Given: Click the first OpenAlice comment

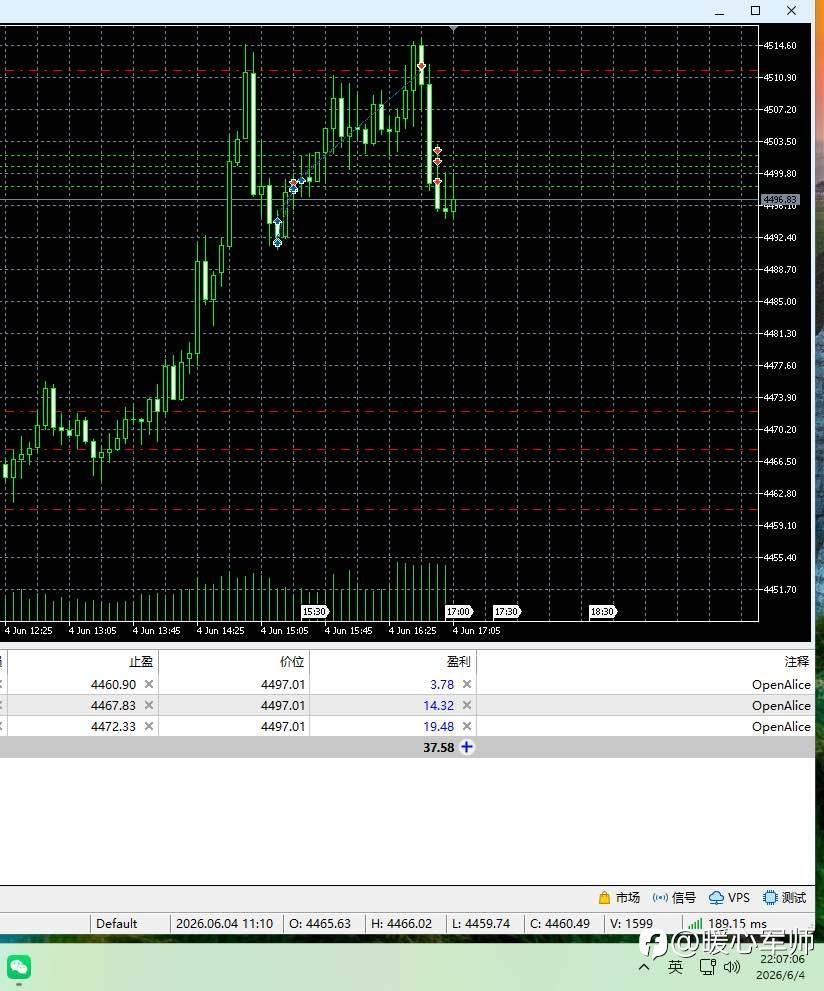Looking at the screenshot, I should tap(781, 684).
